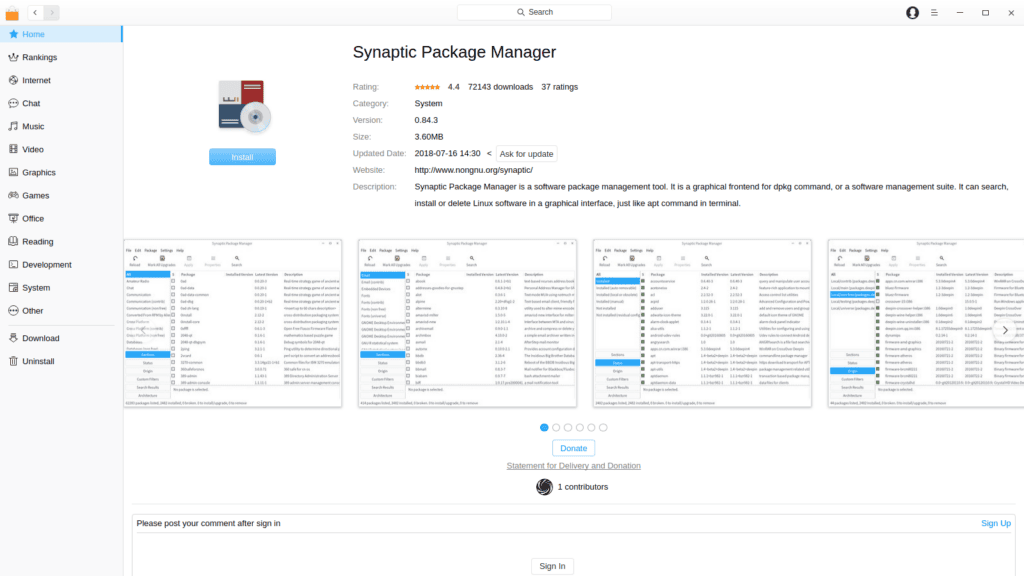
Task: Open the third Synaptic screenshot thumbnail
Action: (702, 323)
